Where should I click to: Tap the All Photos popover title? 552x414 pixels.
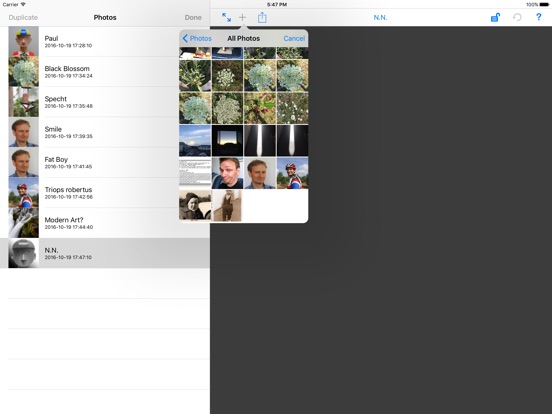pos(244,38)
